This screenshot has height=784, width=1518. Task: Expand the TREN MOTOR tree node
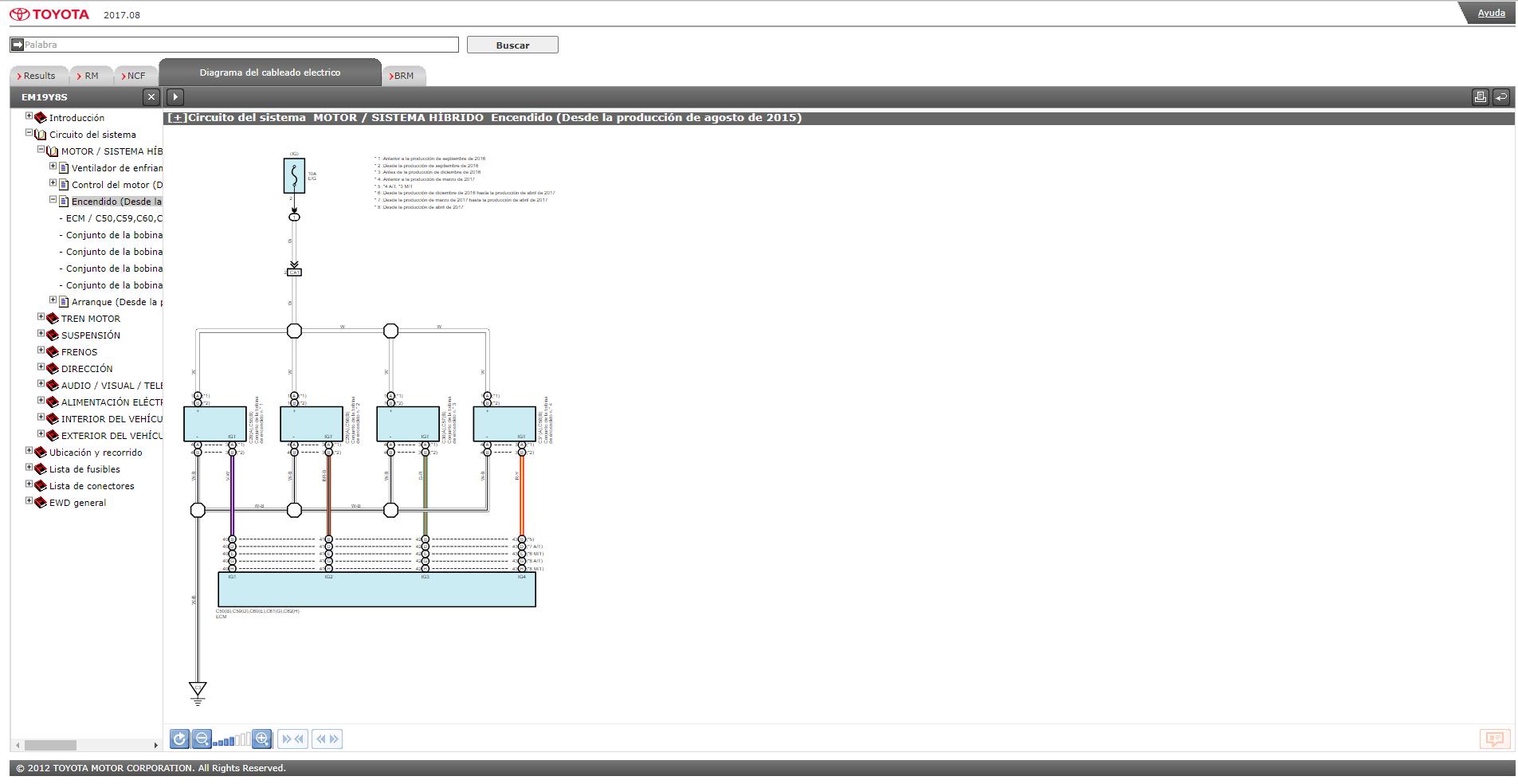[41, 317]
